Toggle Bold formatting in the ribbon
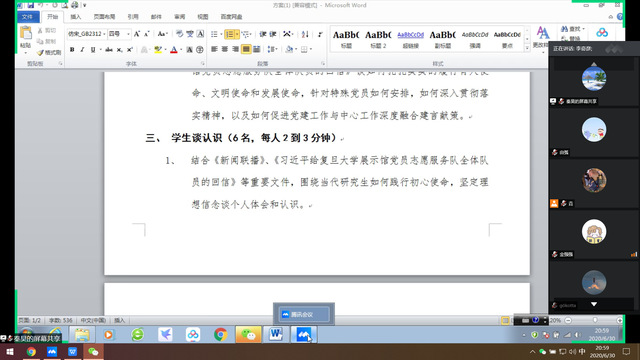The width and height of the screenshot is (640, 360). [x=72, y=50]
